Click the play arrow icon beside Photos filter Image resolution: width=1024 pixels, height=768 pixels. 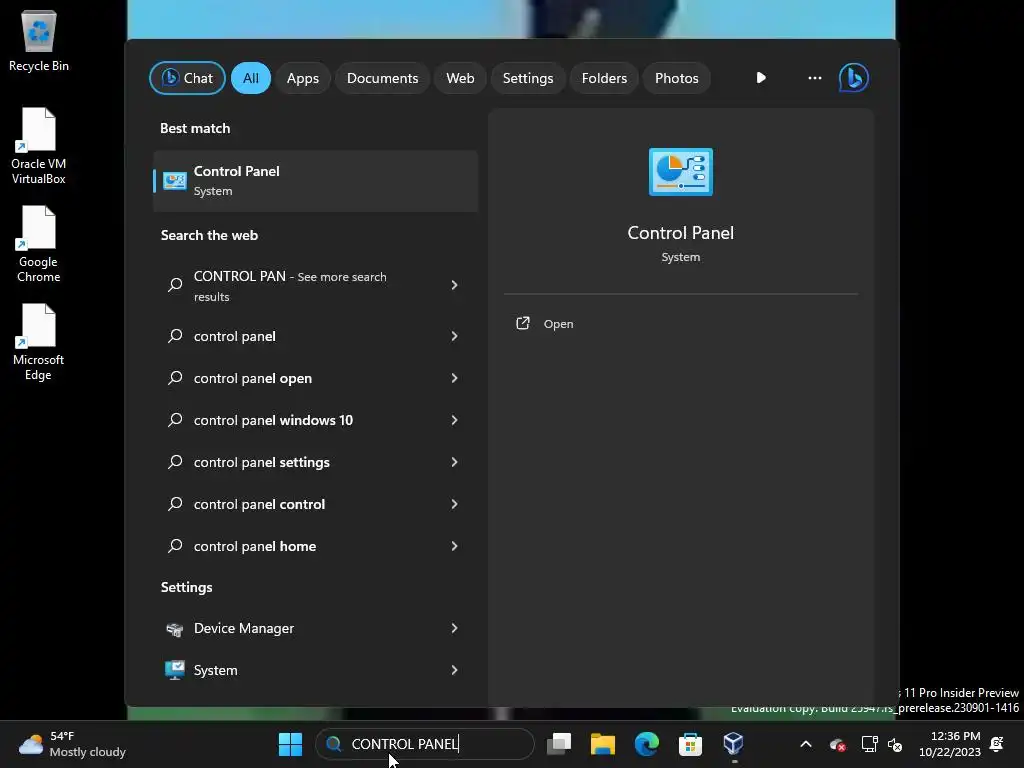pos(761,78)
